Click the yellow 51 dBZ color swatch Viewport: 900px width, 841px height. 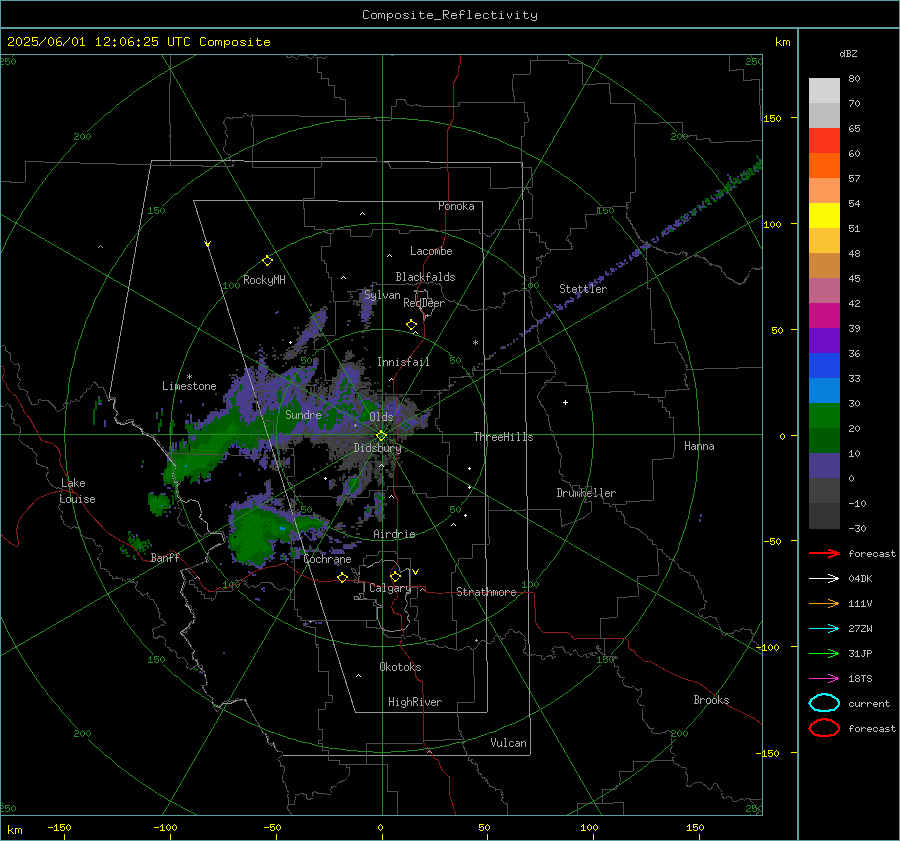824,215
